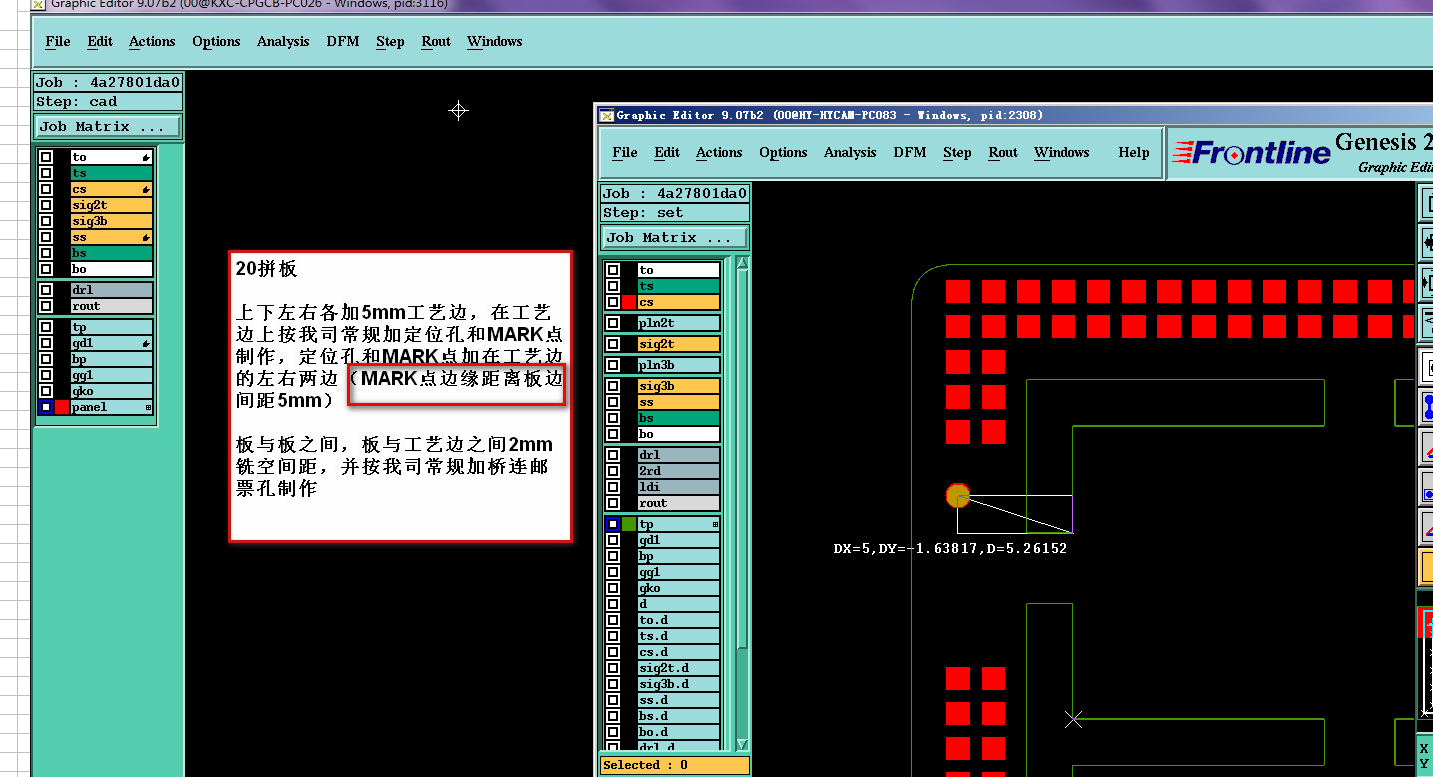Select 'drl' layer name in back window
1433x777 pixels.
(x=111, y=290)
